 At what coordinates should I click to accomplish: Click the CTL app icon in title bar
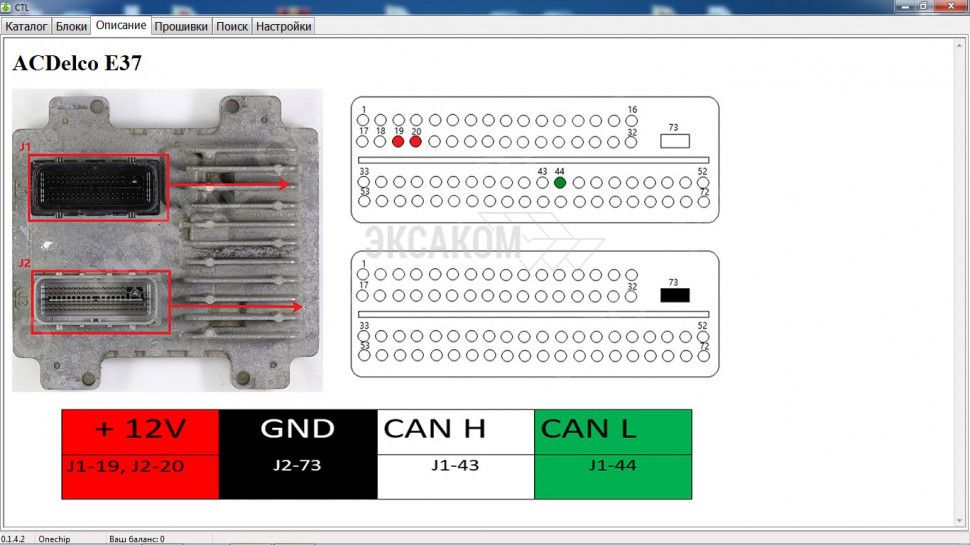7,7
